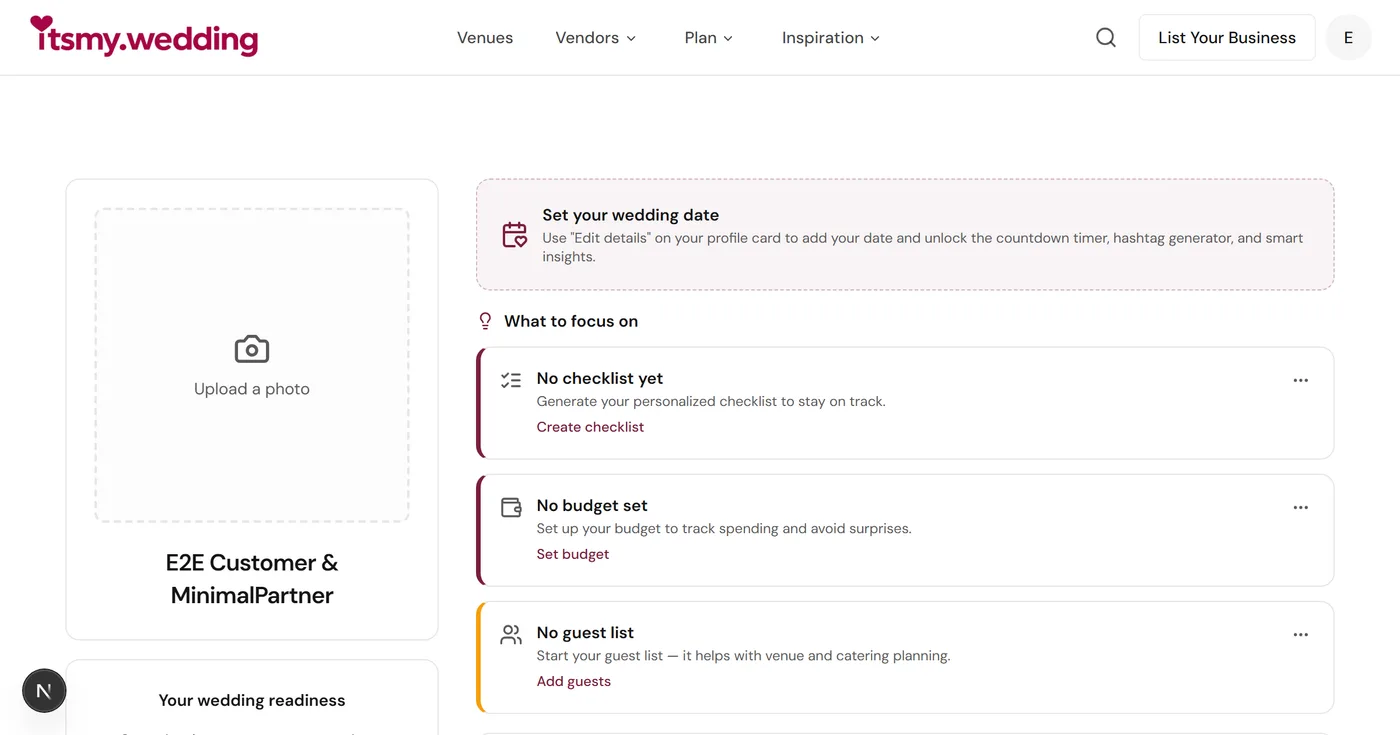Click the itsmy.wedding heart logo
The image size is (1400, 735).
click(143, 36)
